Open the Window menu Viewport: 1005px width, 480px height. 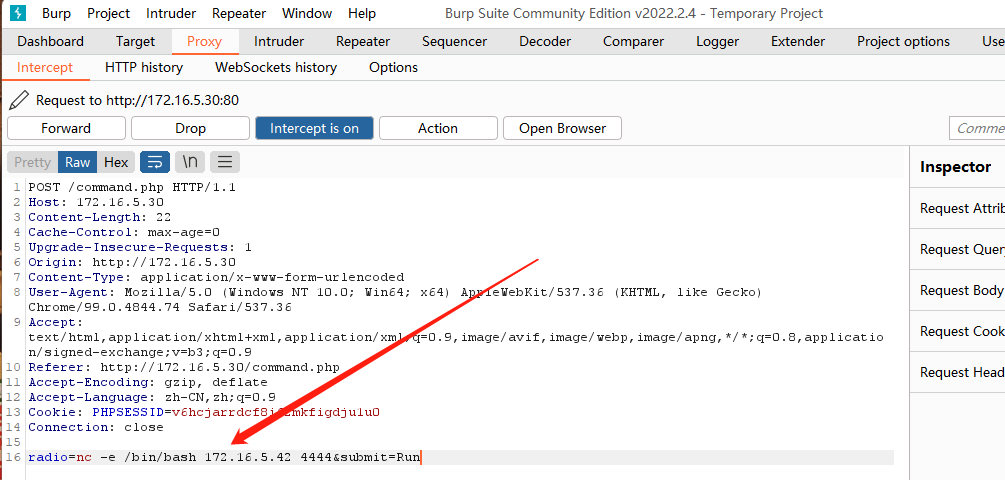307,13
